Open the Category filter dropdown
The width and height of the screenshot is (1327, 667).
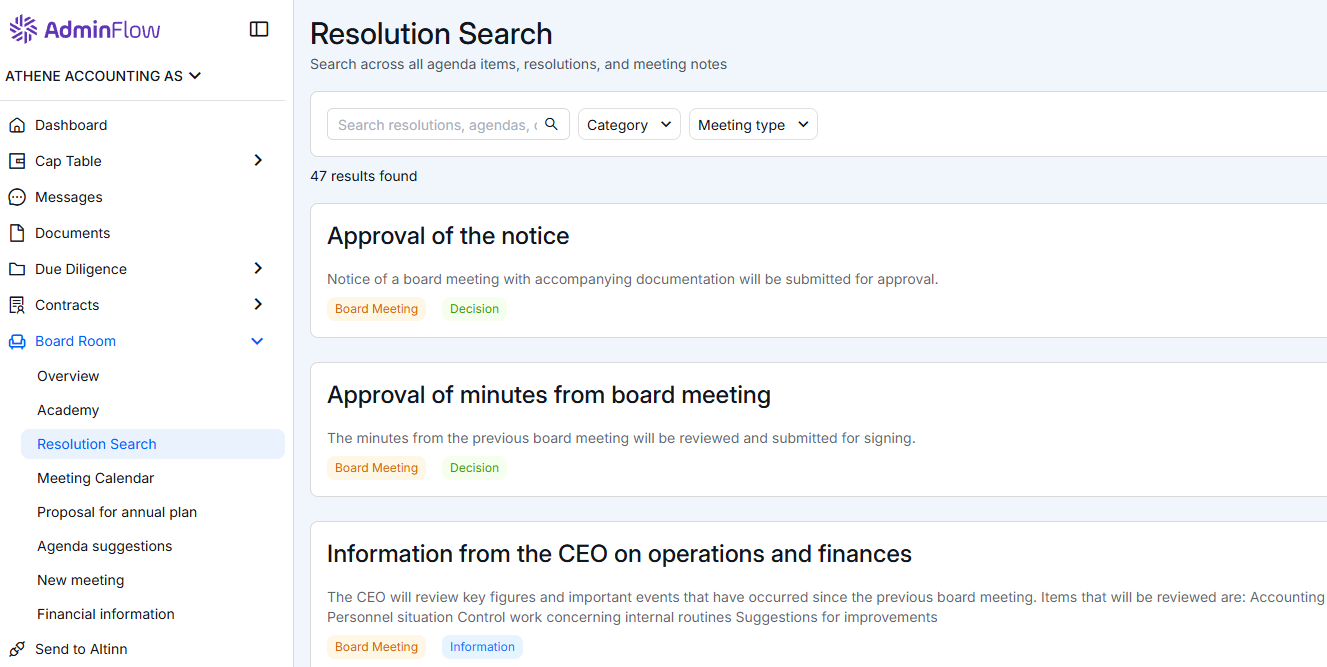[629, 125]
